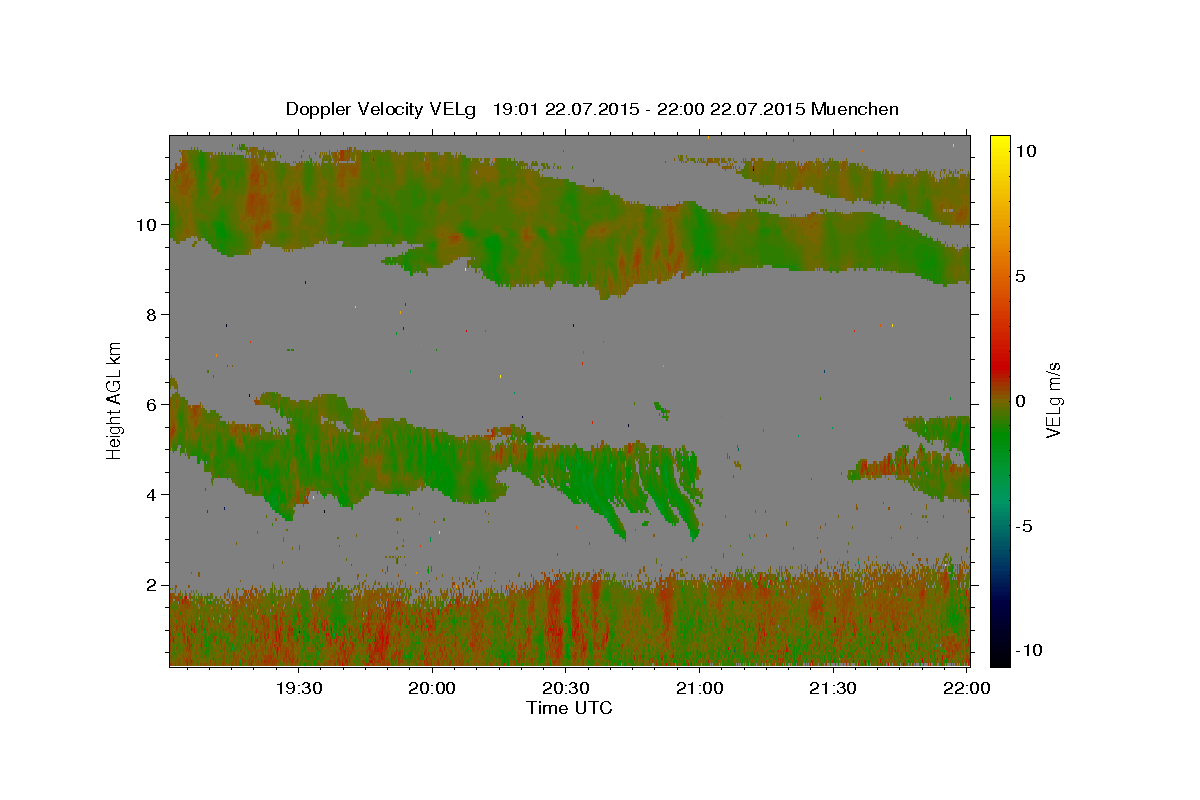
Task: Click the 20:30 time tick label
Action: click(x=565, y=688)
